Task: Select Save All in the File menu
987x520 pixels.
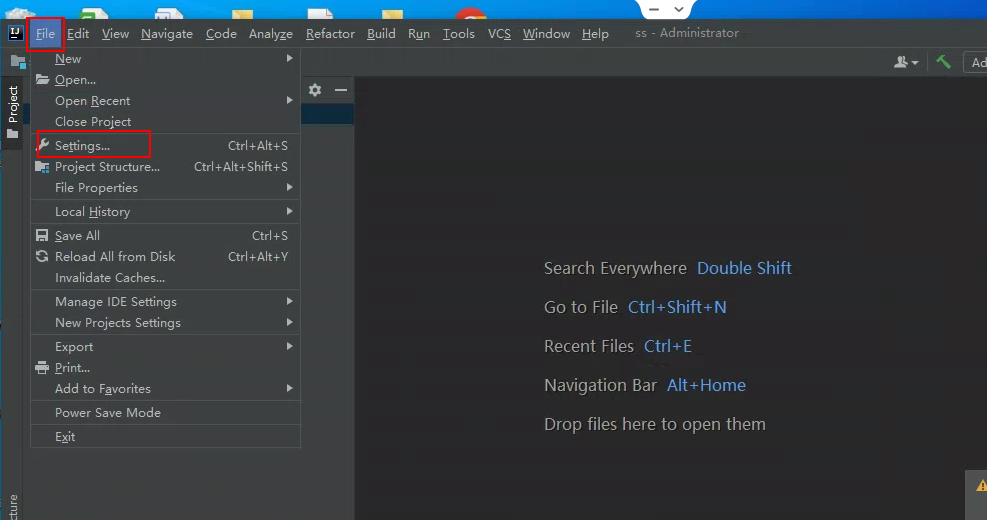Action: 77,236
